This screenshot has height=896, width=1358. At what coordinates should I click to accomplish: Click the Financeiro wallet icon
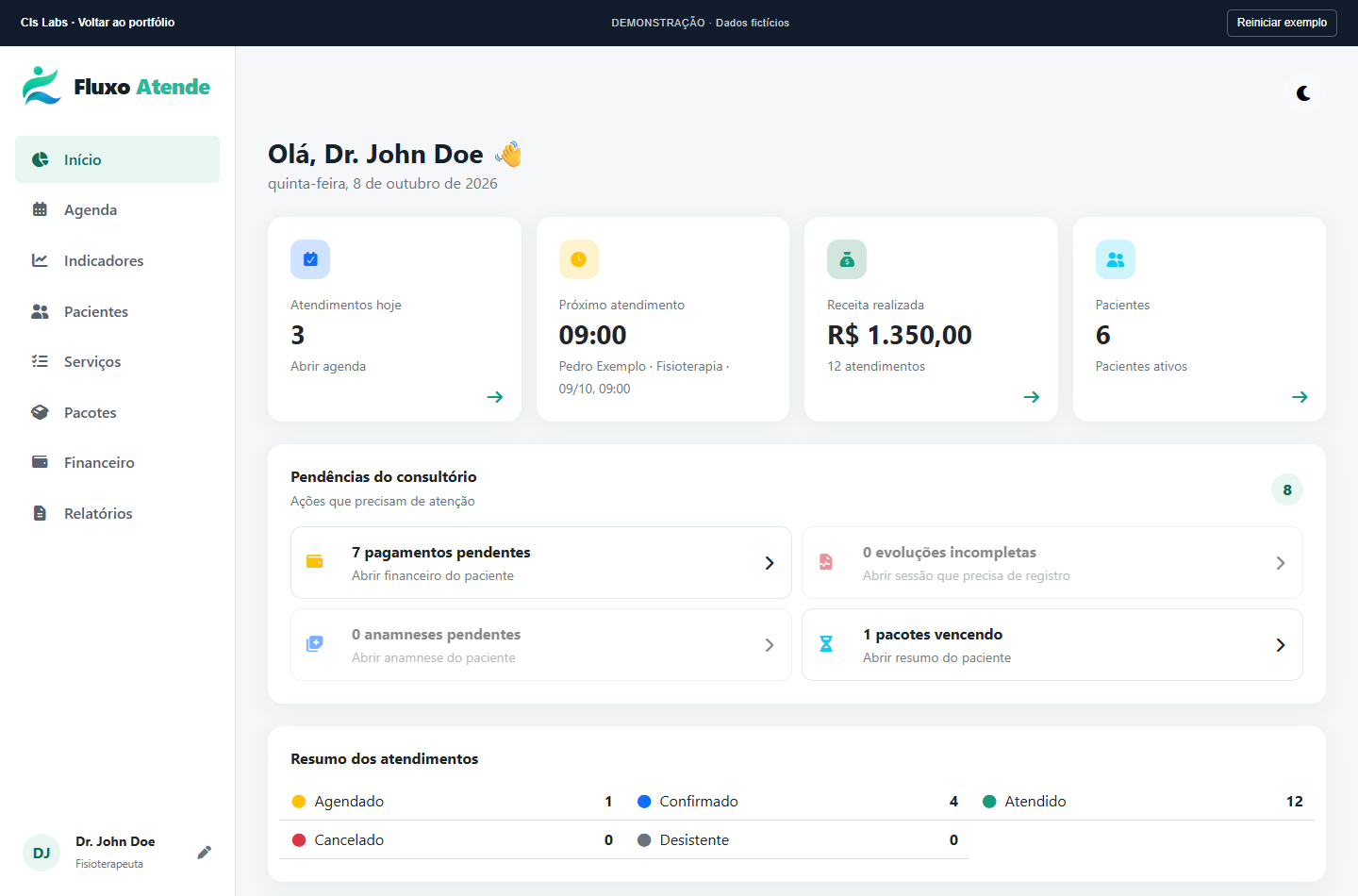pos(40,462)
